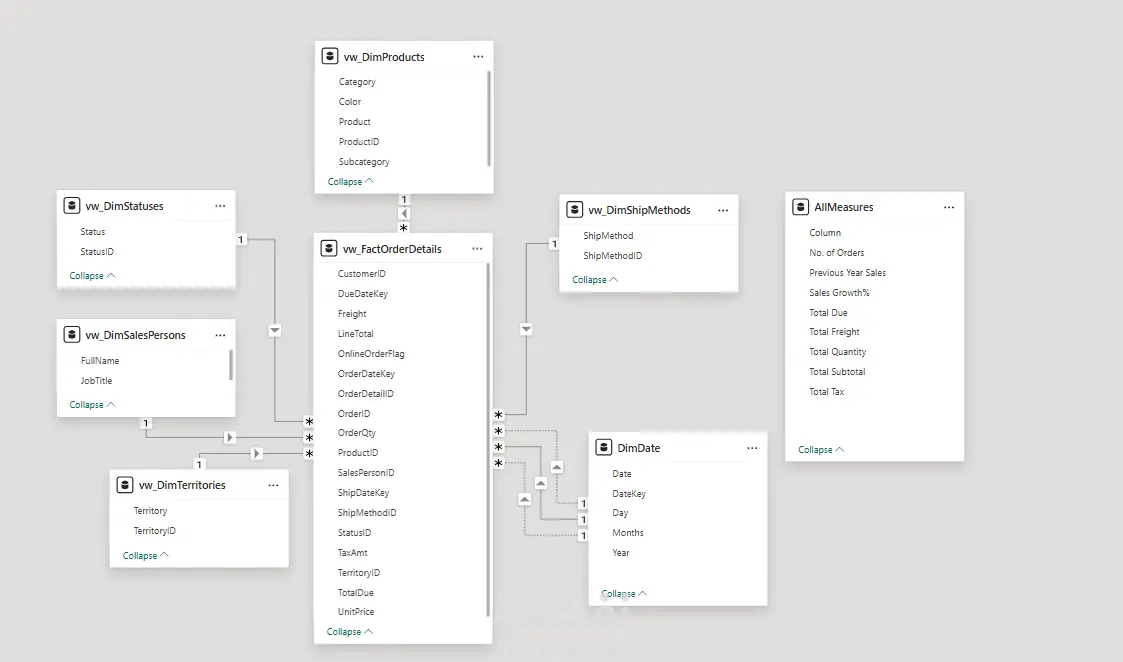1123x662 pixels.
Task: Select the Category field in vw_DimProducts
Action: pos(357,82)
